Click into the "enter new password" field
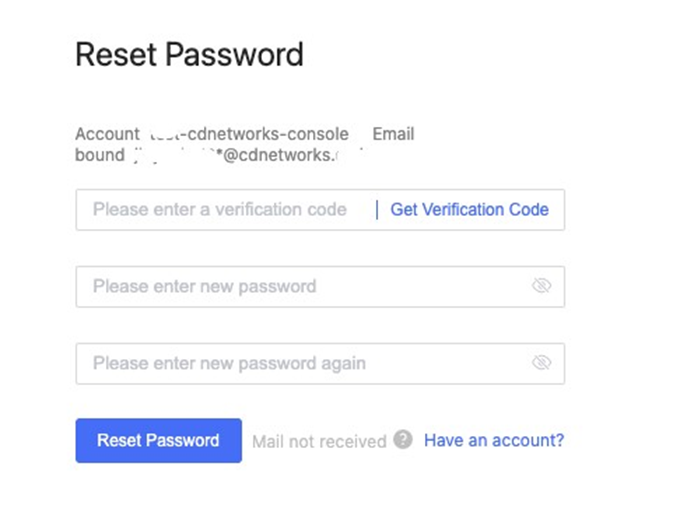Screen dimensions: 680x526 (x=300, y=286)
